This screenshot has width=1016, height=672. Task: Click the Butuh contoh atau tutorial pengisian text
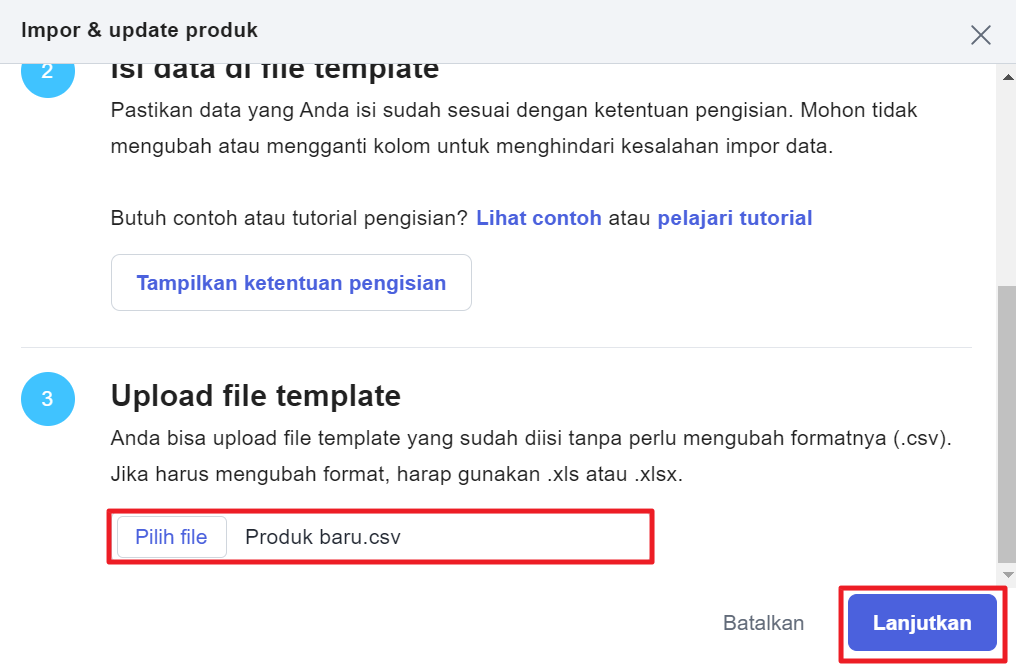coord(289,218)
